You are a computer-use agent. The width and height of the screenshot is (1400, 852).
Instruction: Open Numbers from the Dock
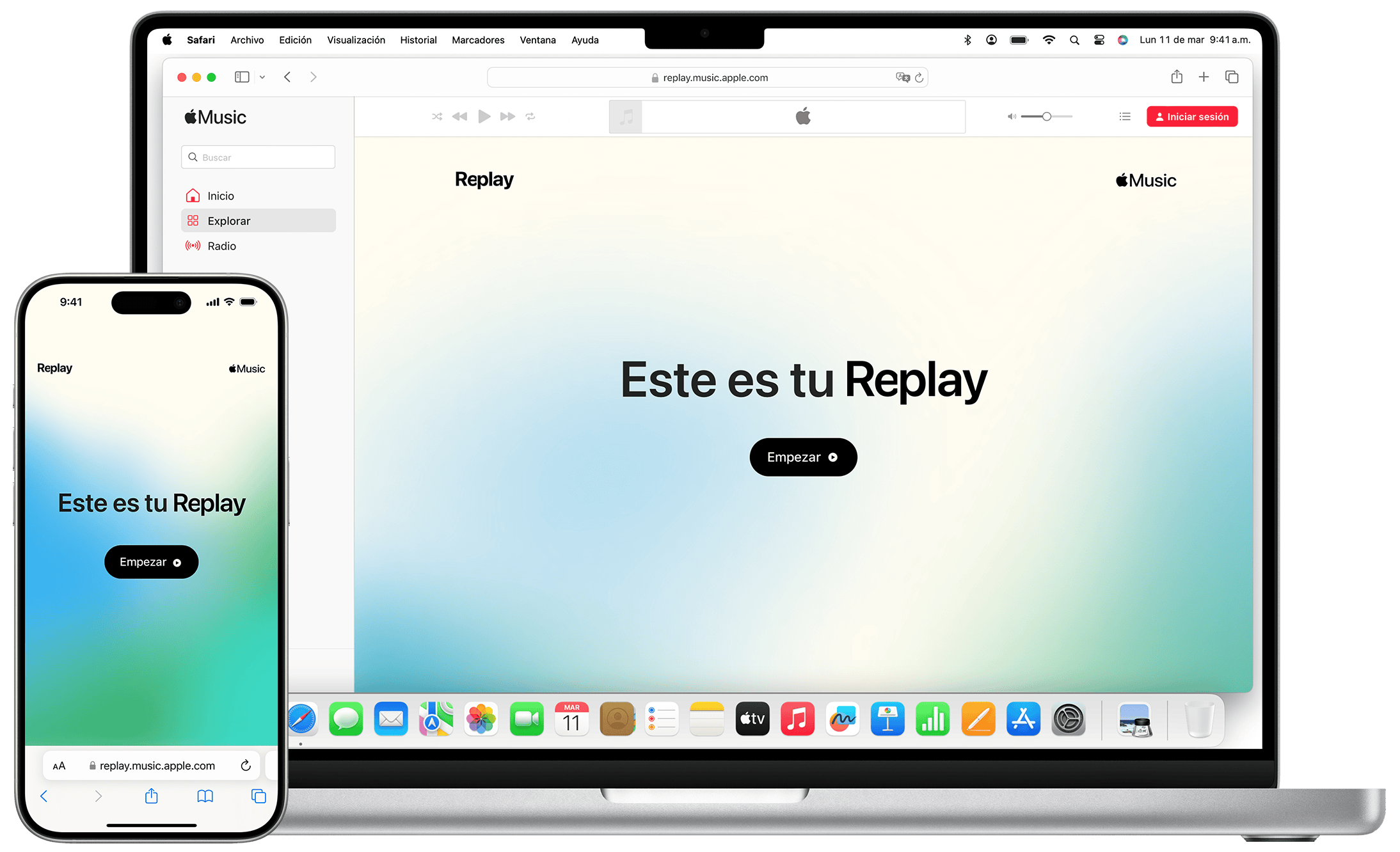[x=933, y=720]
